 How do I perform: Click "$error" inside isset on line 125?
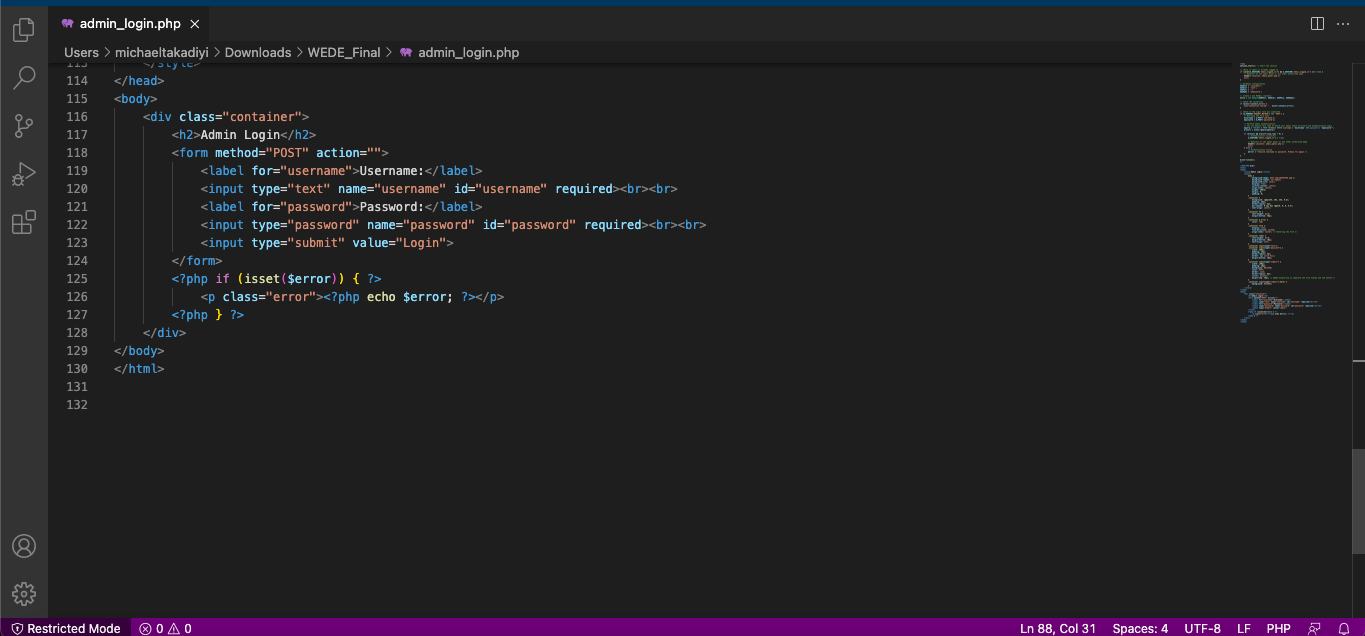click(309, 279)
